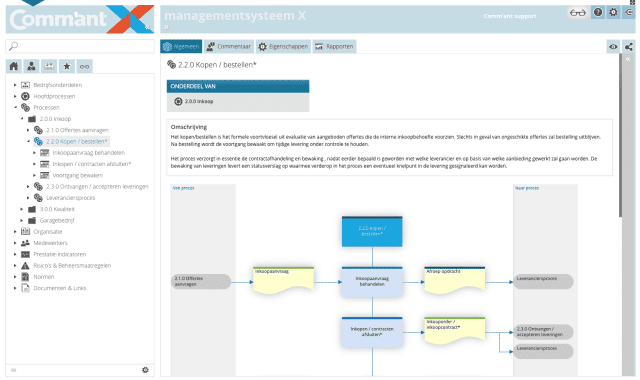Expand 2.1.0 Offertes aanvragen node
Image resolution: width=640 pixels, height=380 pixels.
point(28,130)
